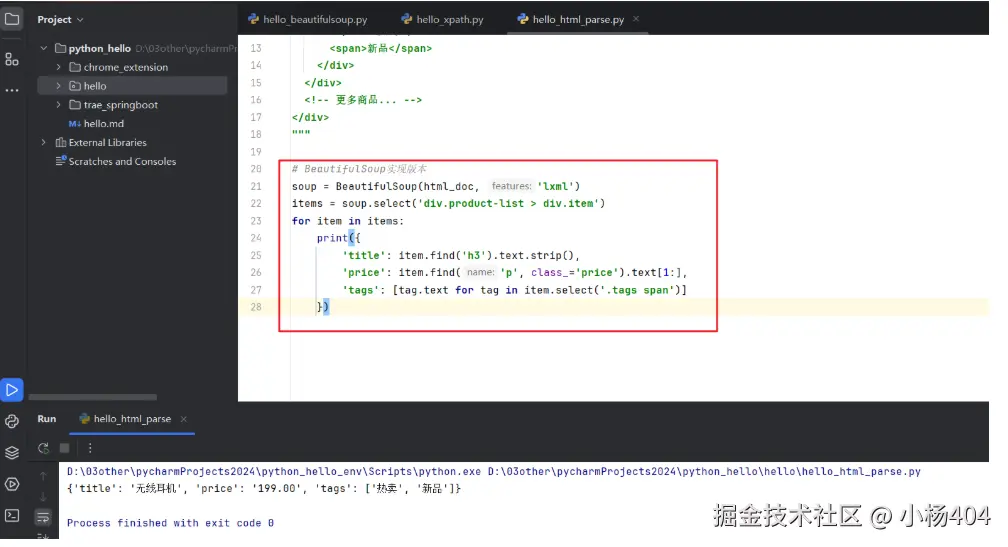Toggle soft-wrap in Run console

[43, 517]
